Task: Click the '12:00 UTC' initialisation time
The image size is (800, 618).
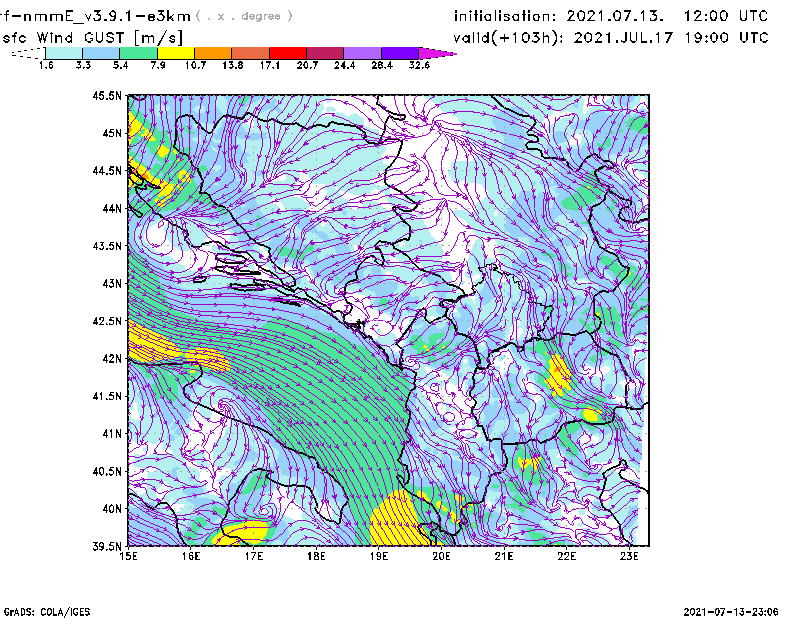Action: click(x=726, y=16)
